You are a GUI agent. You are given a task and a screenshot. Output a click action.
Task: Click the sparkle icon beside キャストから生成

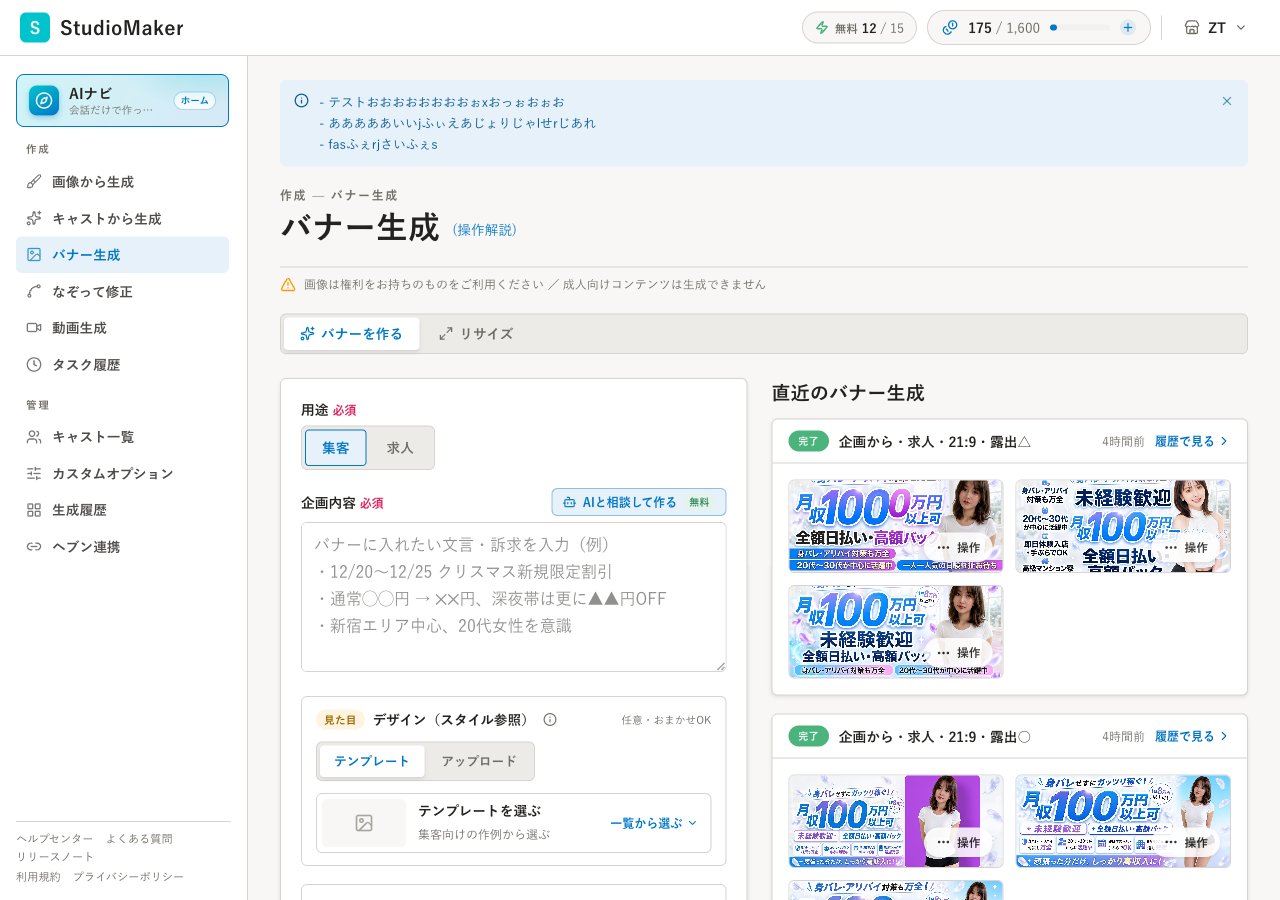[x=34, y=218]
